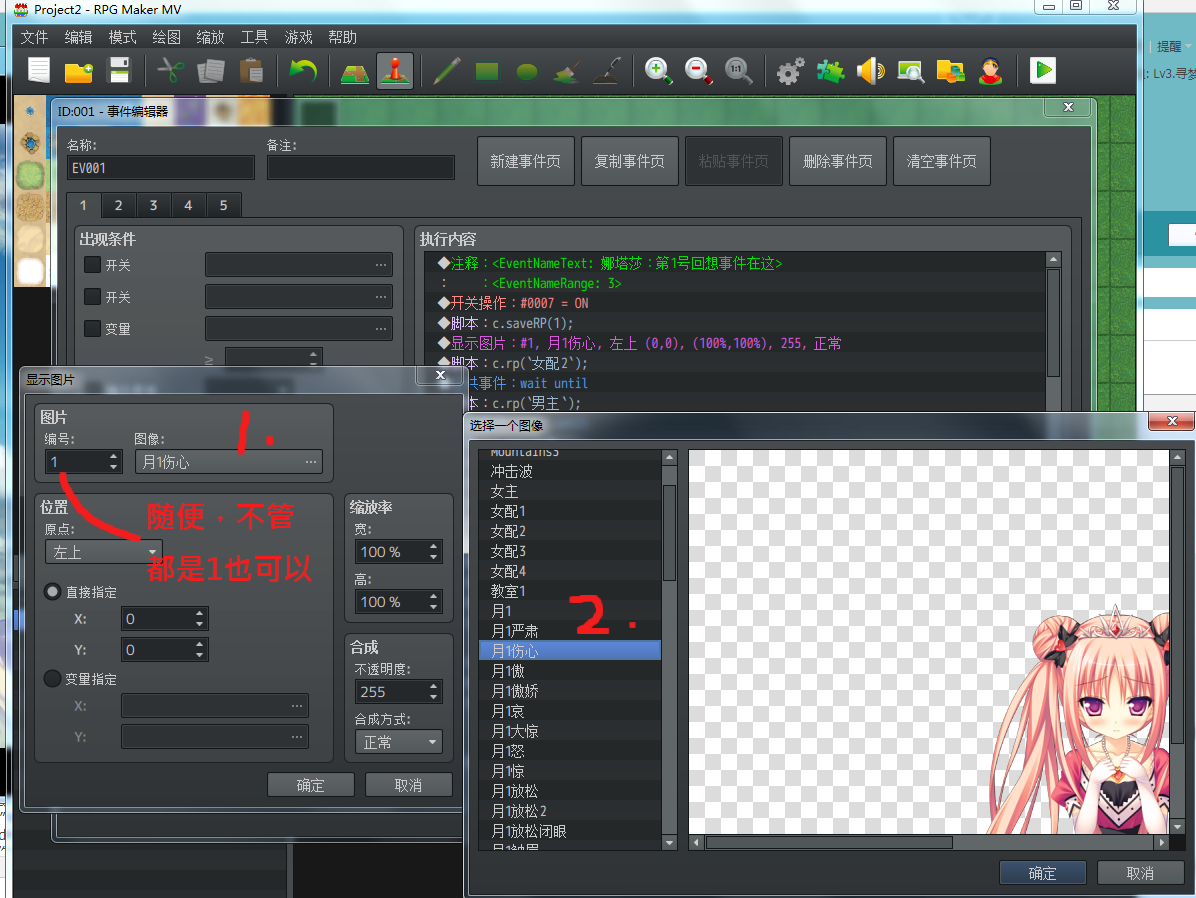Select 月1傲娇 in the image list
The image size is (1196, 898).
(570, 691)
